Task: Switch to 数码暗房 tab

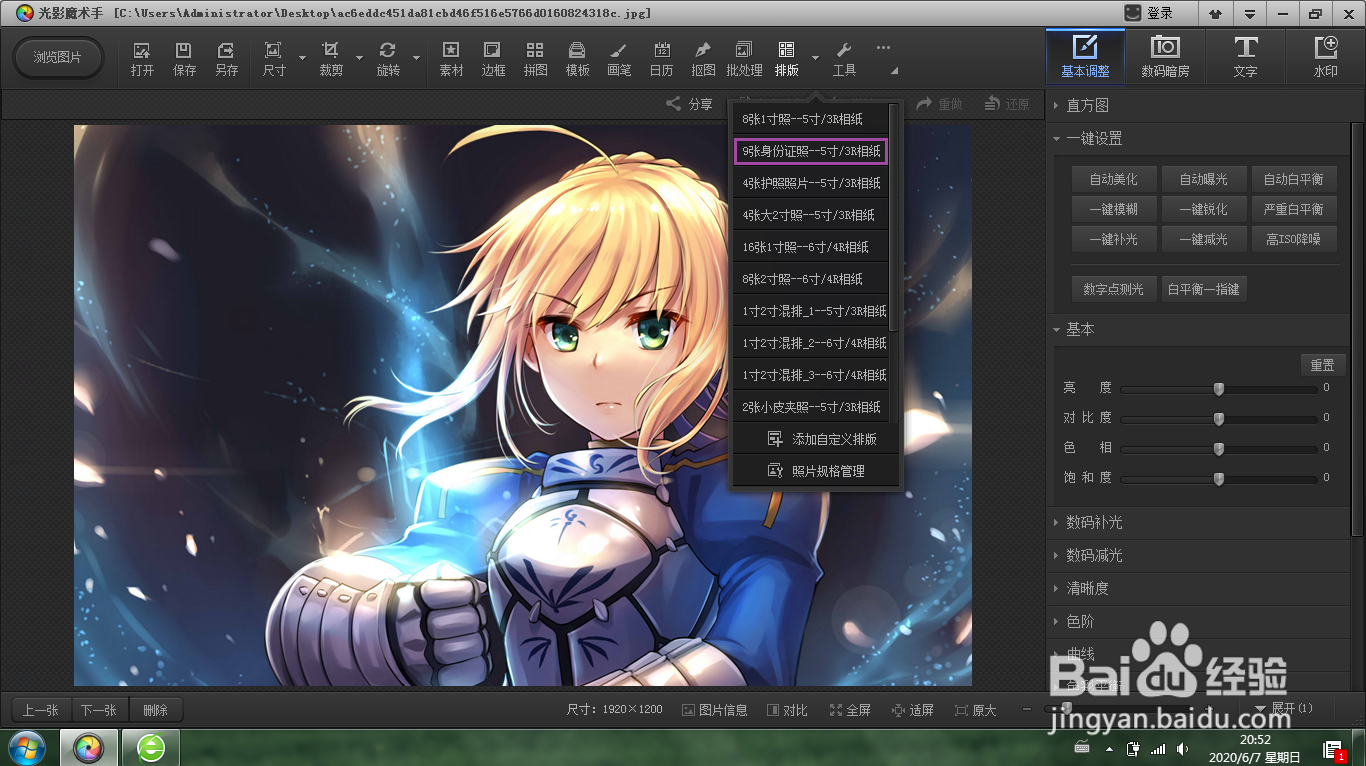Action: [1165, 56]
